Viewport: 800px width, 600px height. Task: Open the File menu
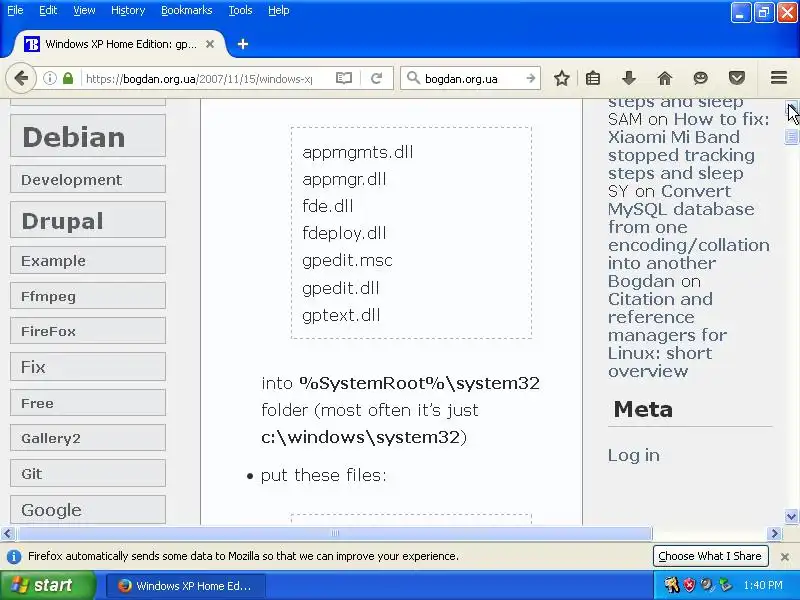tap(15, 10)
